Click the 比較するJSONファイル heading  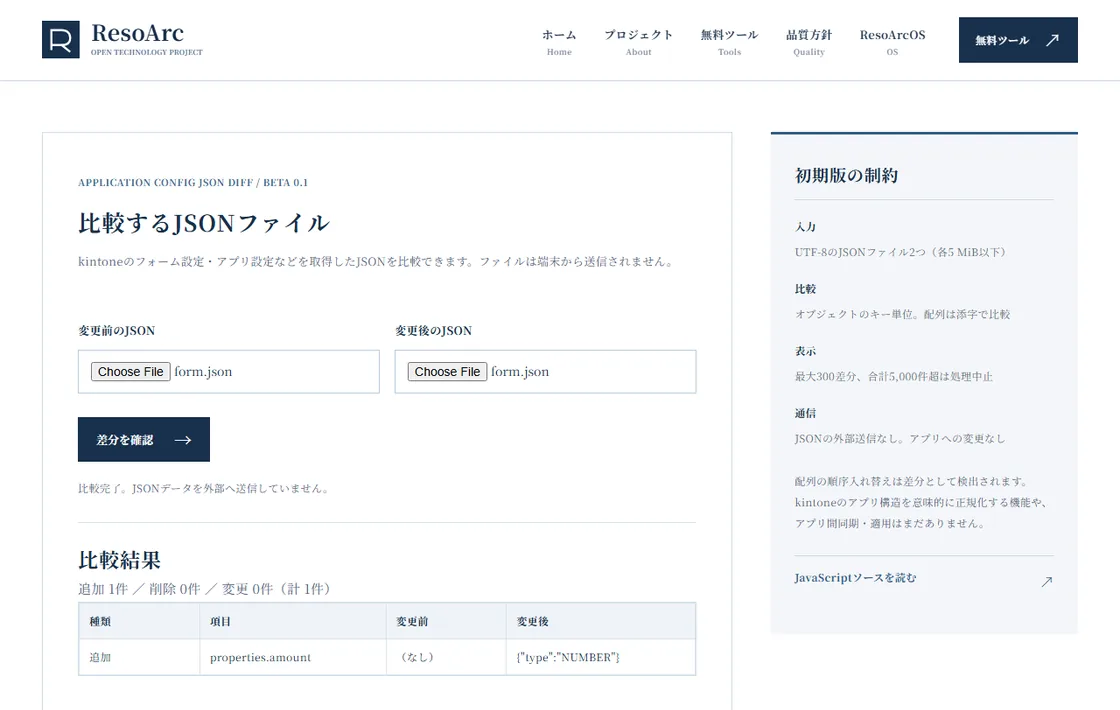tap(204, 223)
